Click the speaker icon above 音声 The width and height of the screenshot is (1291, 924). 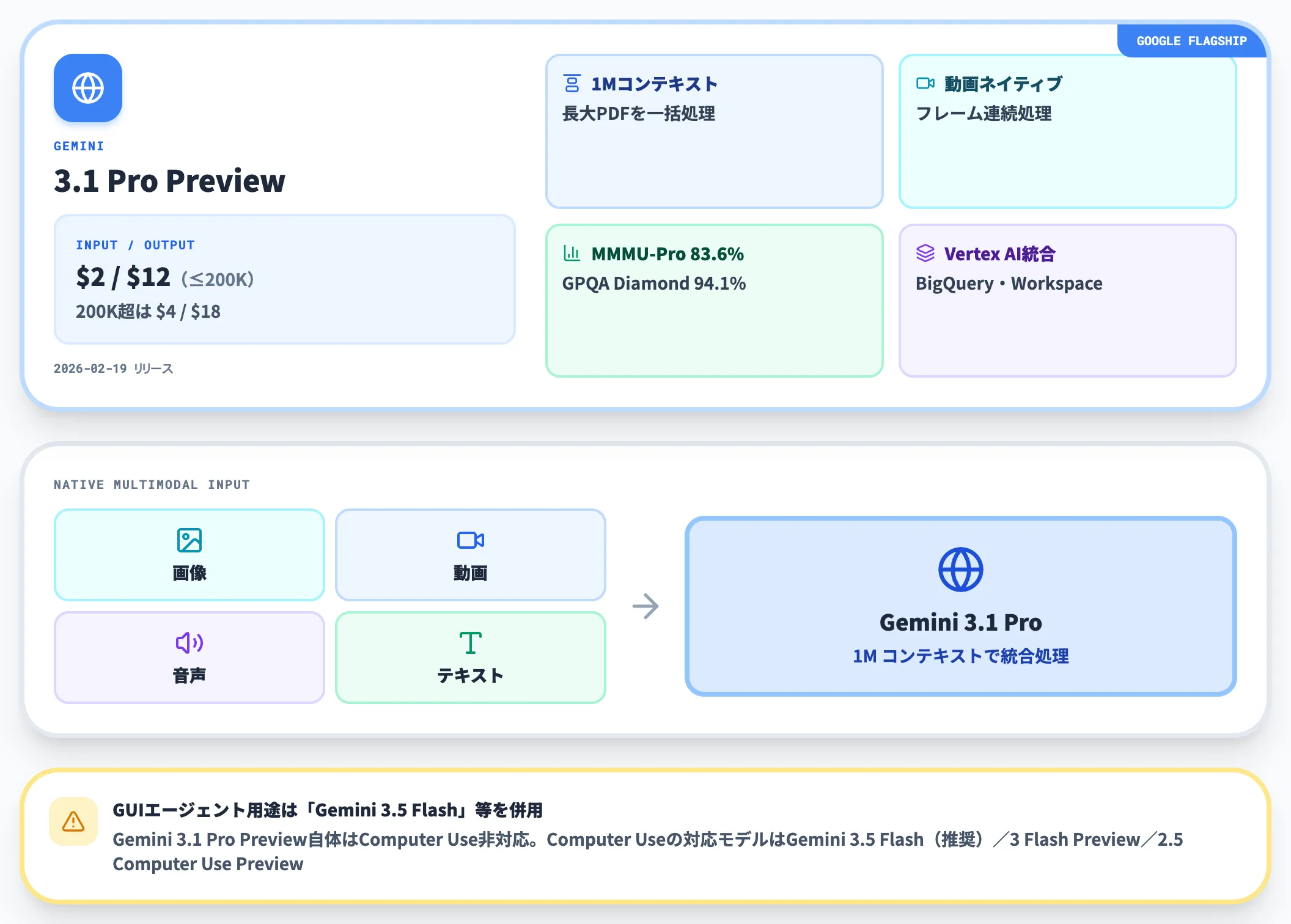point(189,643)
